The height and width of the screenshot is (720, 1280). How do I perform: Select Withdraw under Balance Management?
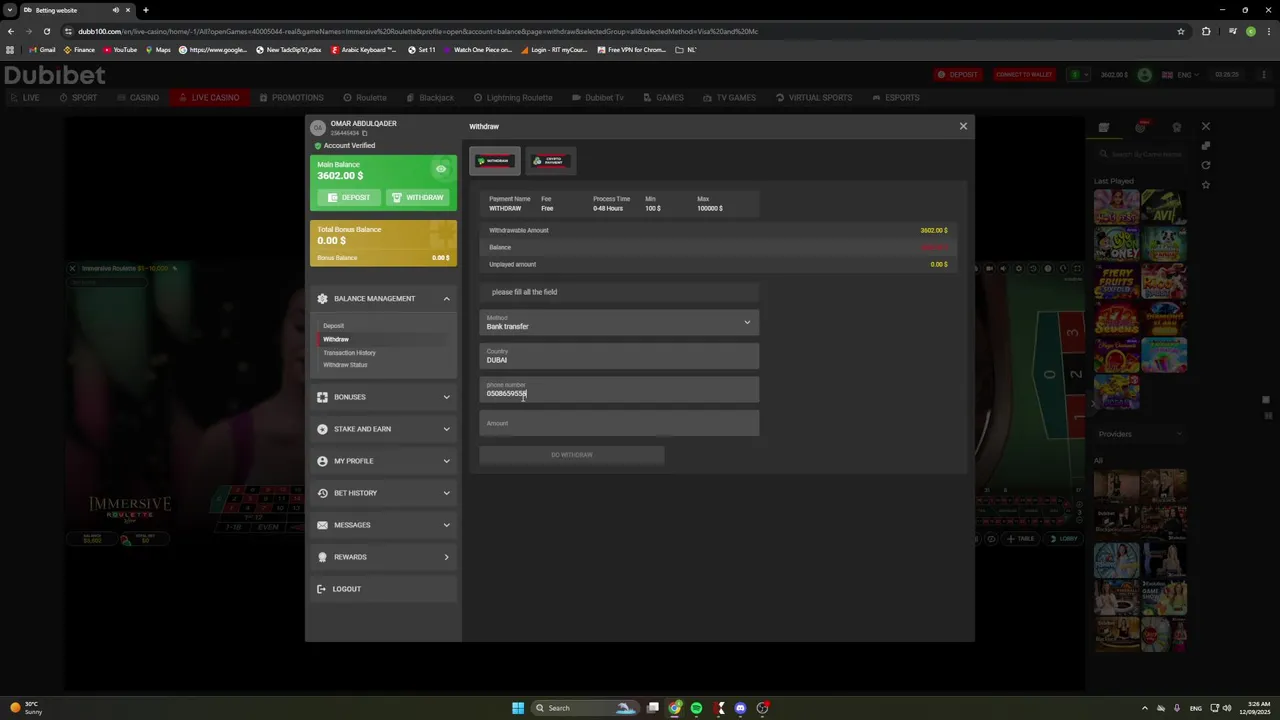pyautogui.click(x=336, y=339)
